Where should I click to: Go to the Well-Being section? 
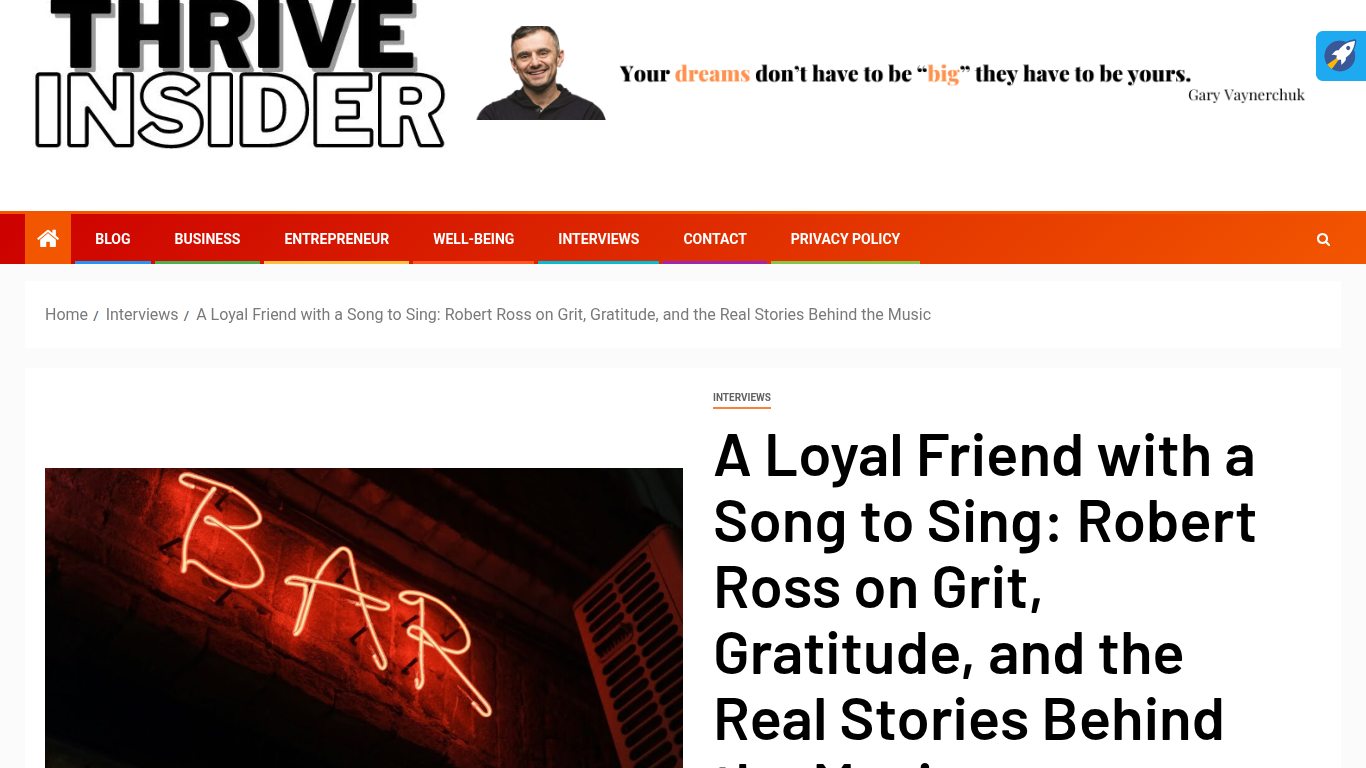pos(473,239)
